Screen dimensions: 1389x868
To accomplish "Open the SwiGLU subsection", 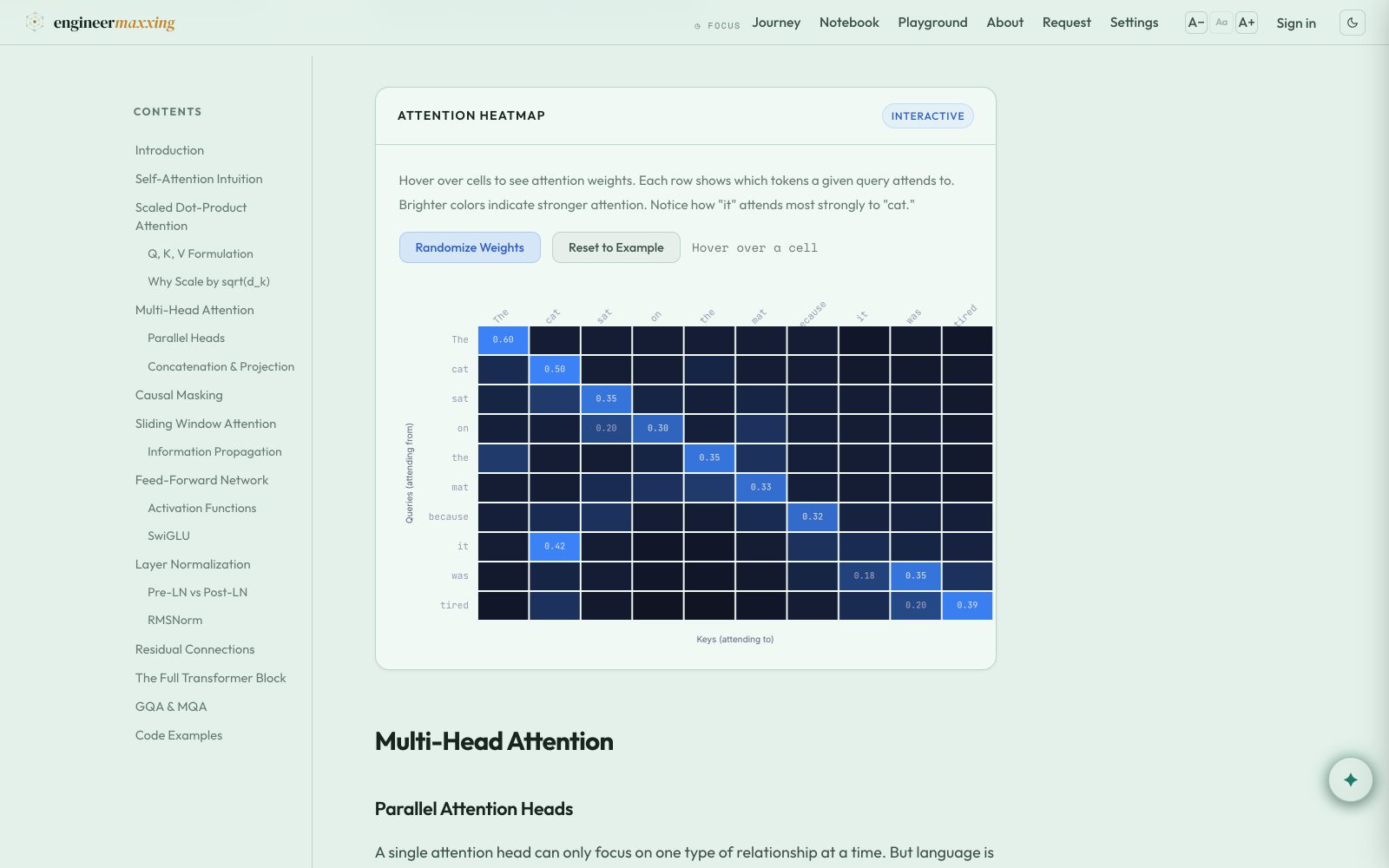I will 168,536.
